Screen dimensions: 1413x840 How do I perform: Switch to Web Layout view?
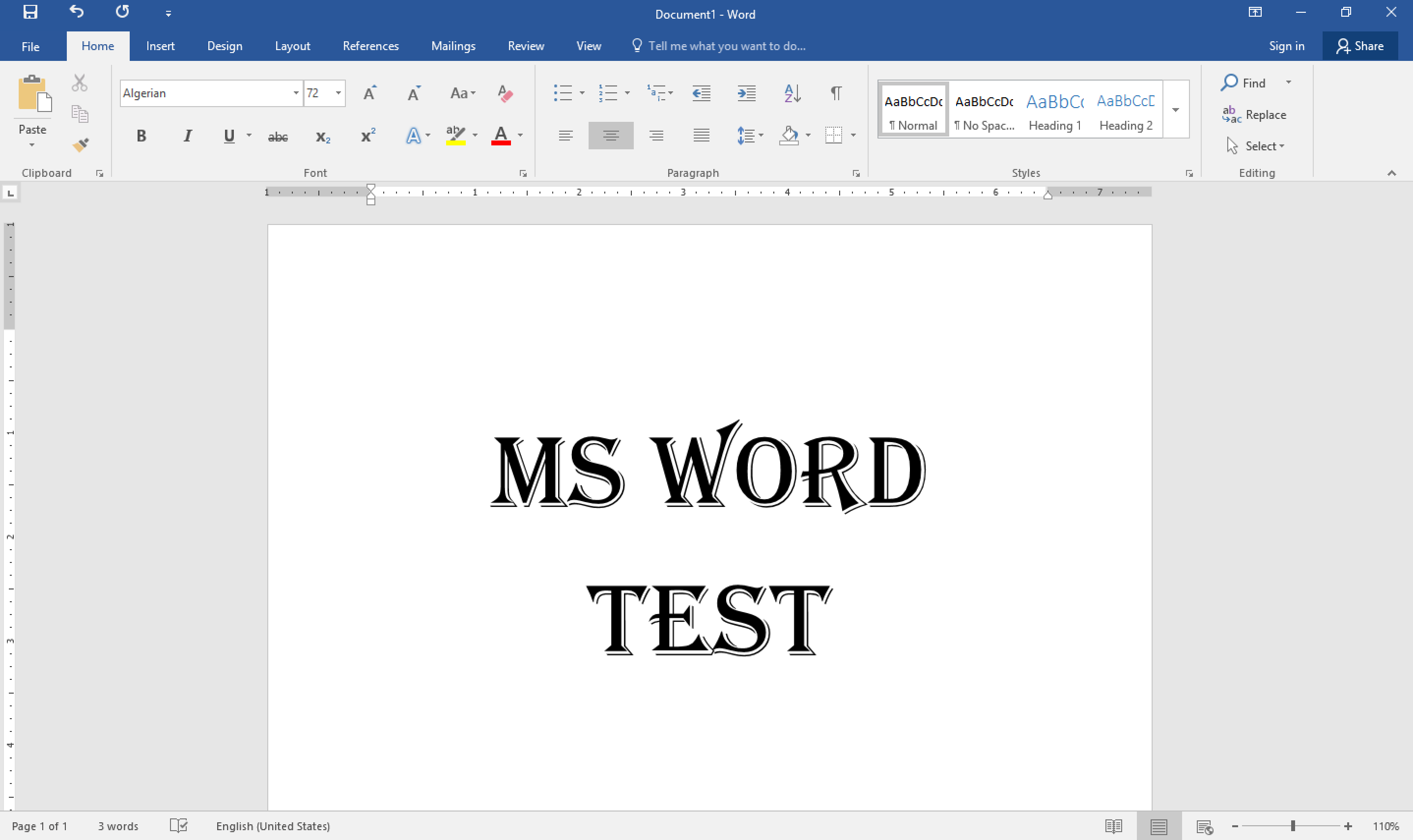[1204, 826]
